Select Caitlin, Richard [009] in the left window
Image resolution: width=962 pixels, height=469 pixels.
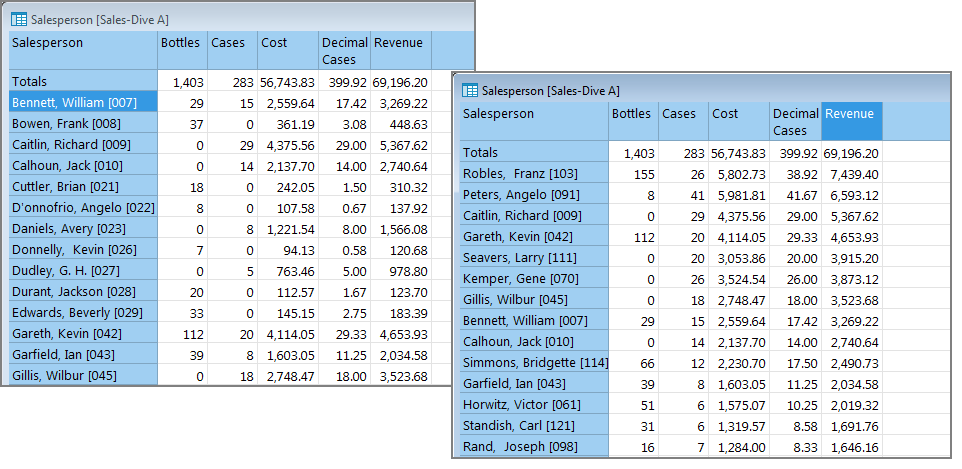coord(83,144)
